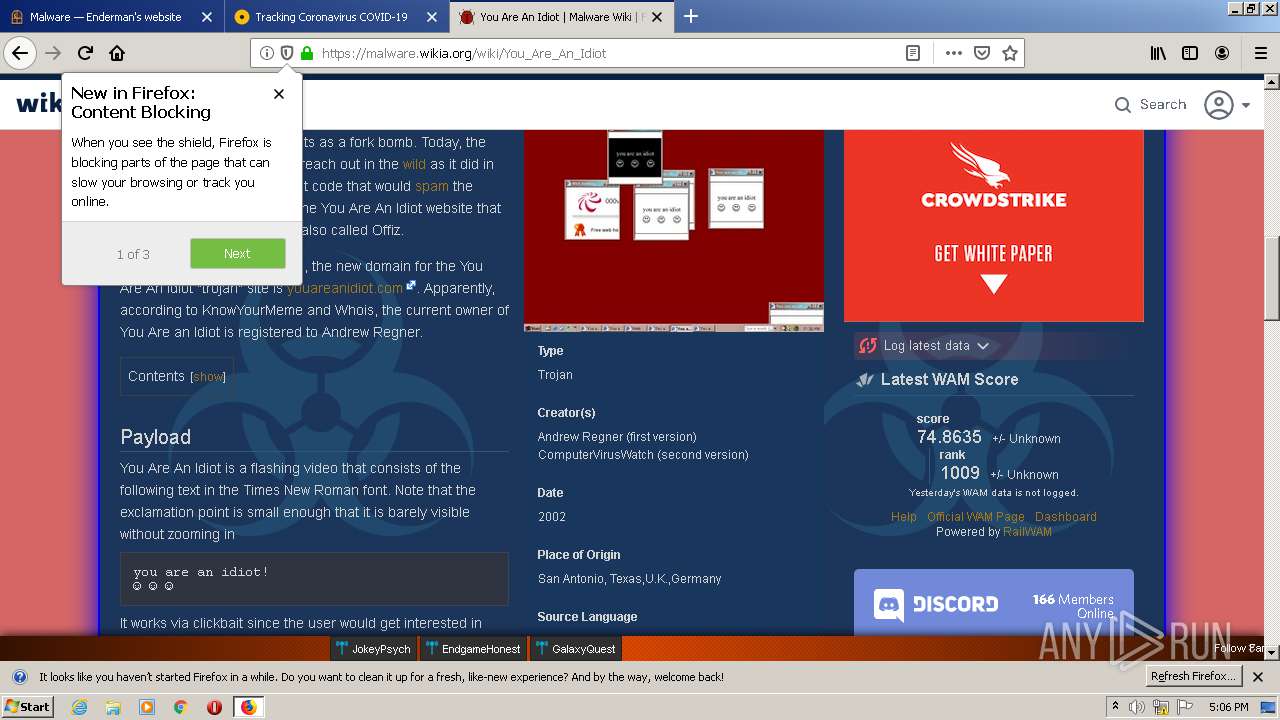Open the wiki user avatar icon
Viewport: 1280px width, 720px height.
pyautogui.click(x=1218, y=105)
